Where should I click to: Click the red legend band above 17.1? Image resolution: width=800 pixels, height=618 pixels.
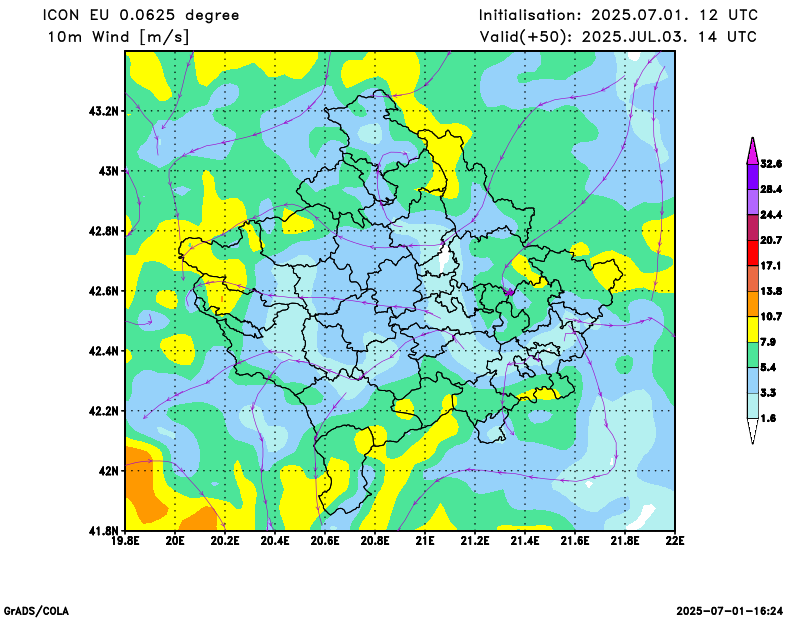[753, 254]
